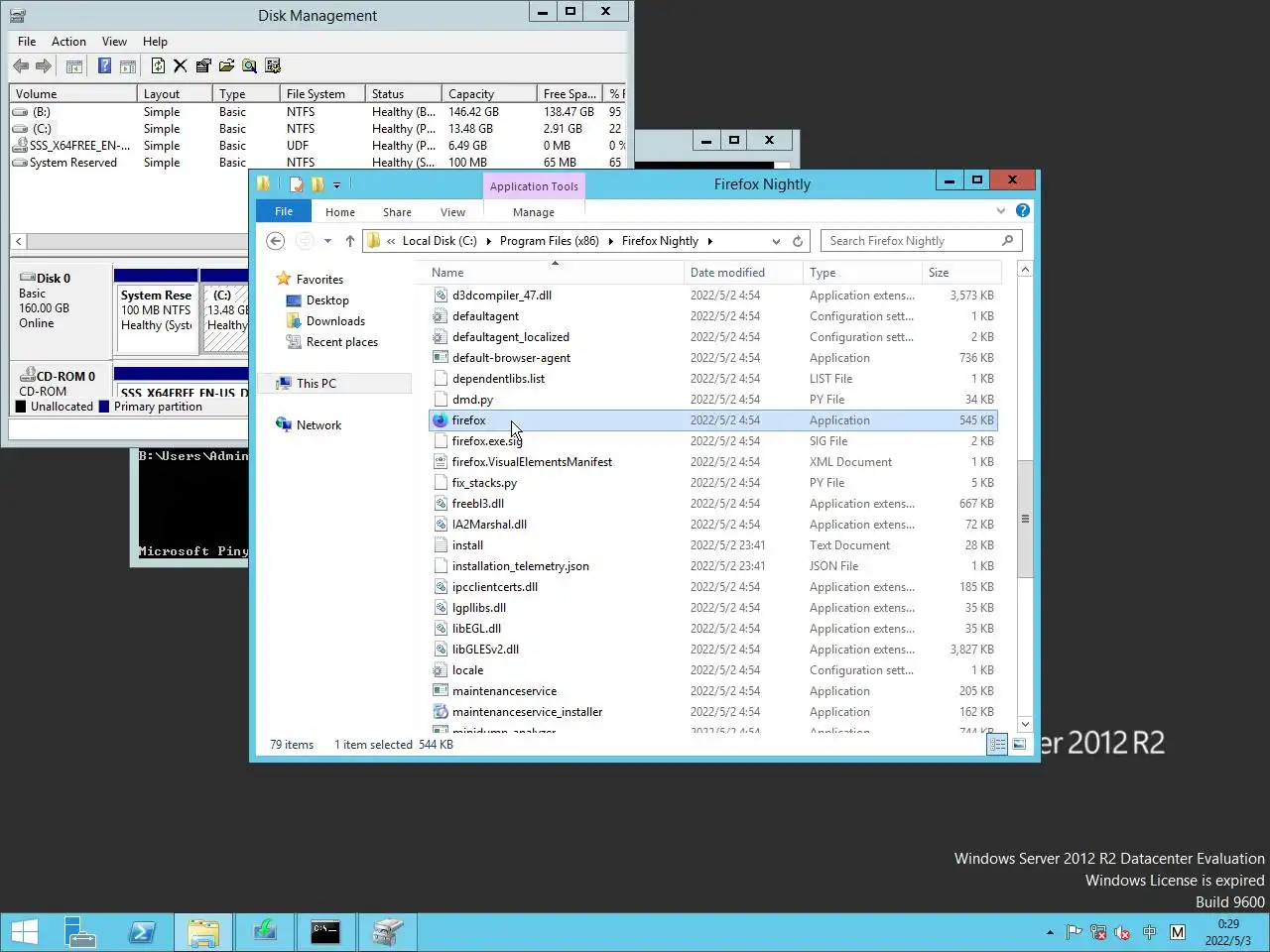The height and width of the screenshot is (952, 1270).
Task: Switch to Explorer Share ribbon tab
Action: 397,212
